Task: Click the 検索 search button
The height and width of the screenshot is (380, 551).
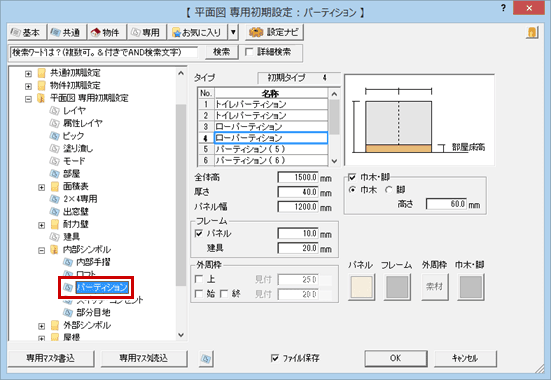Action: (x=222, y=52)
